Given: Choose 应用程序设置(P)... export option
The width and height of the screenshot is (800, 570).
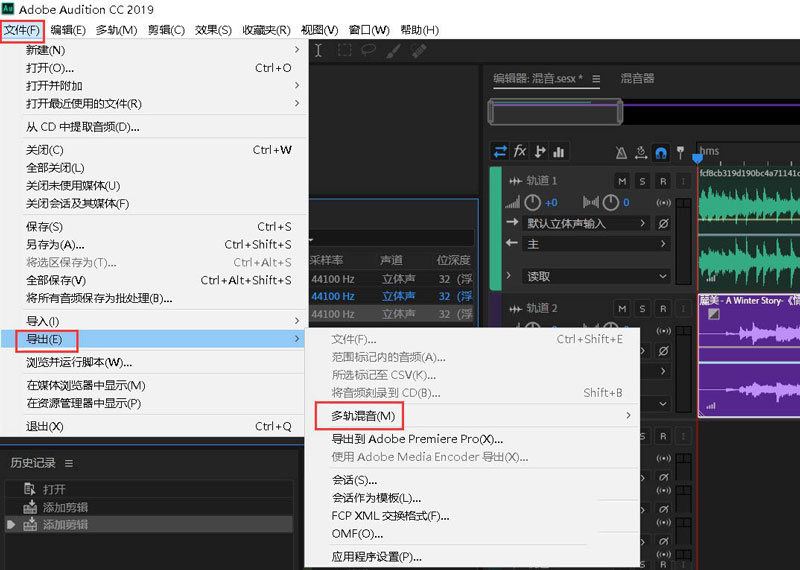Looking at the screenshot, I should pos(472,557).
